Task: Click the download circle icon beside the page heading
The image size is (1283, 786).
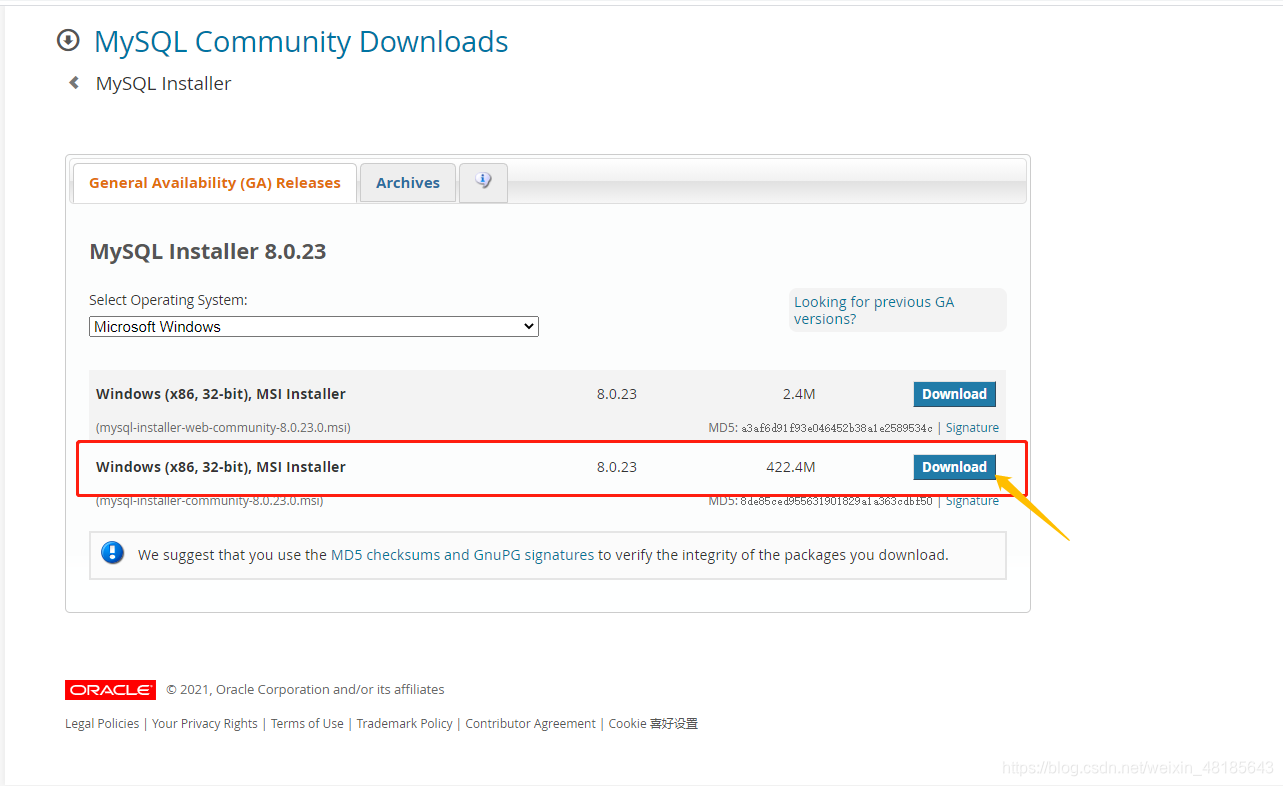Action: (x=68, y=40)
